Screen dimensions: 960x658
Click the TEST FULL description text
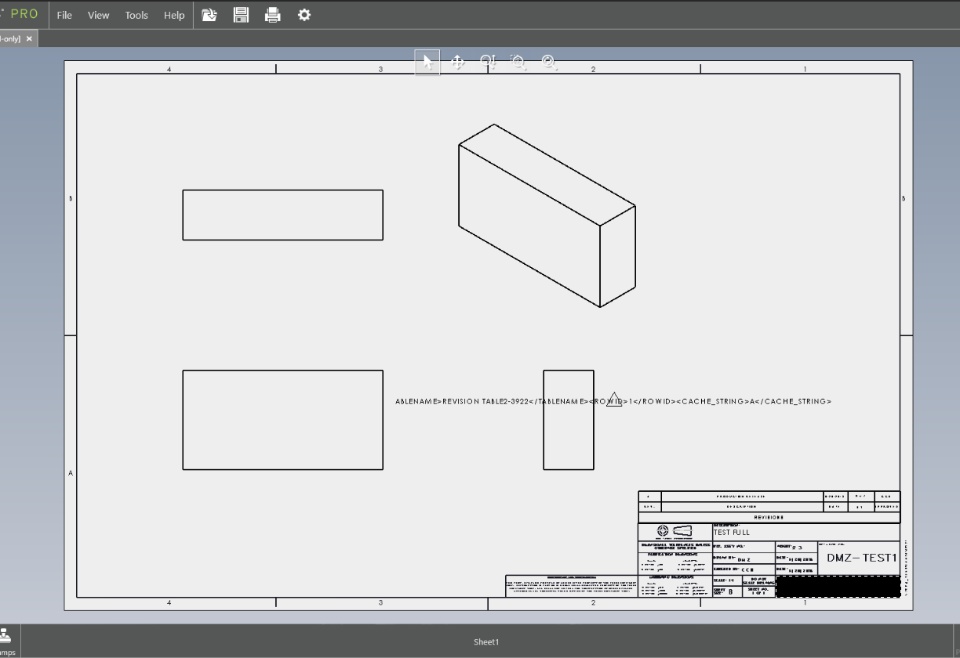click(731, 533)
